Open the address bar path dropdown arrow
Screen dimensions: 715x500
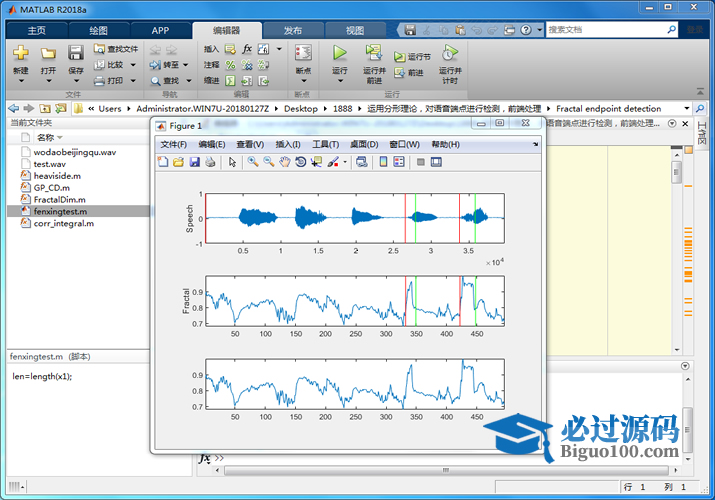[687, 108]
